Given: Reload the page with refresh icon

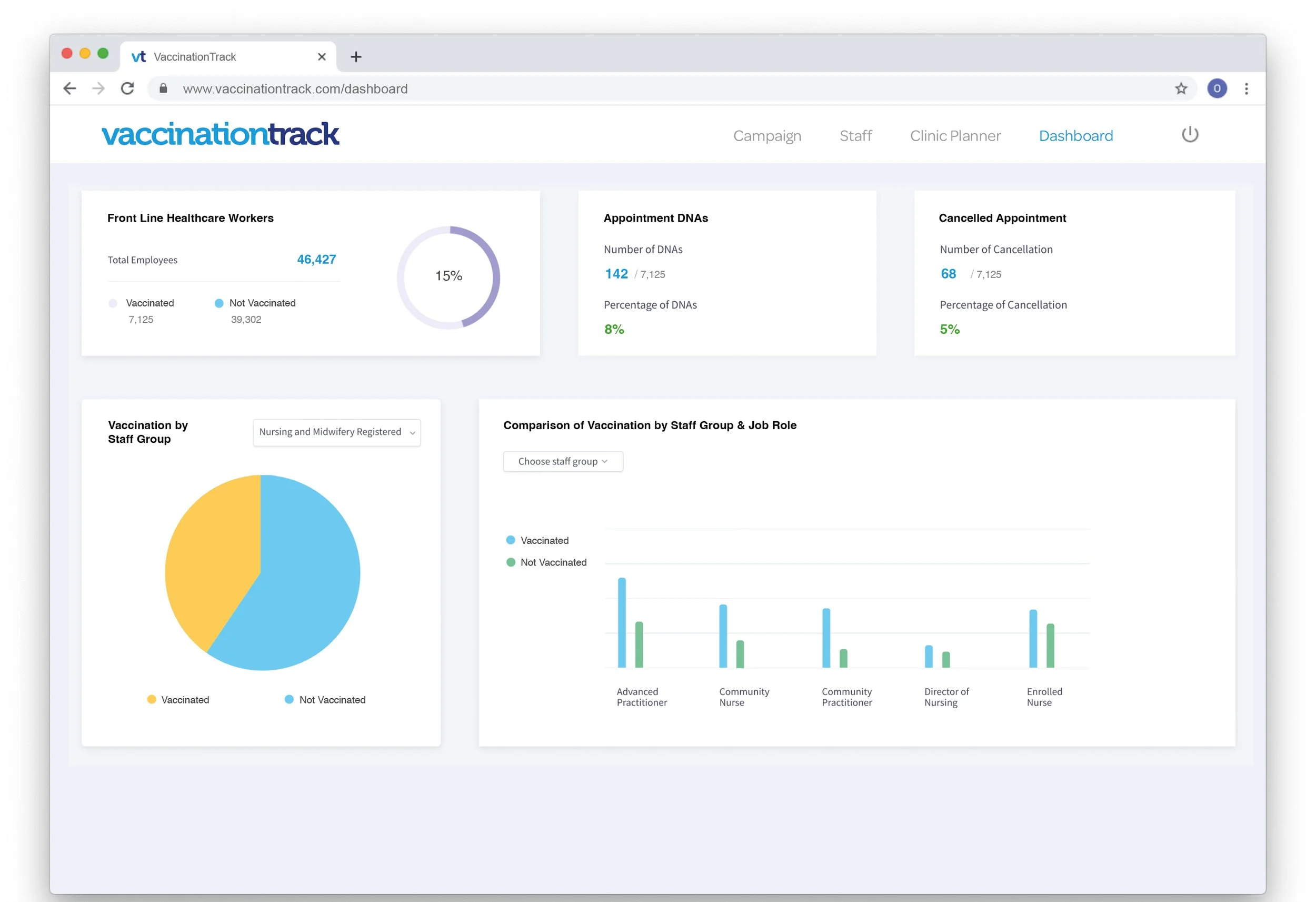Looking at the screenshot, I should [x=128, y=88].
